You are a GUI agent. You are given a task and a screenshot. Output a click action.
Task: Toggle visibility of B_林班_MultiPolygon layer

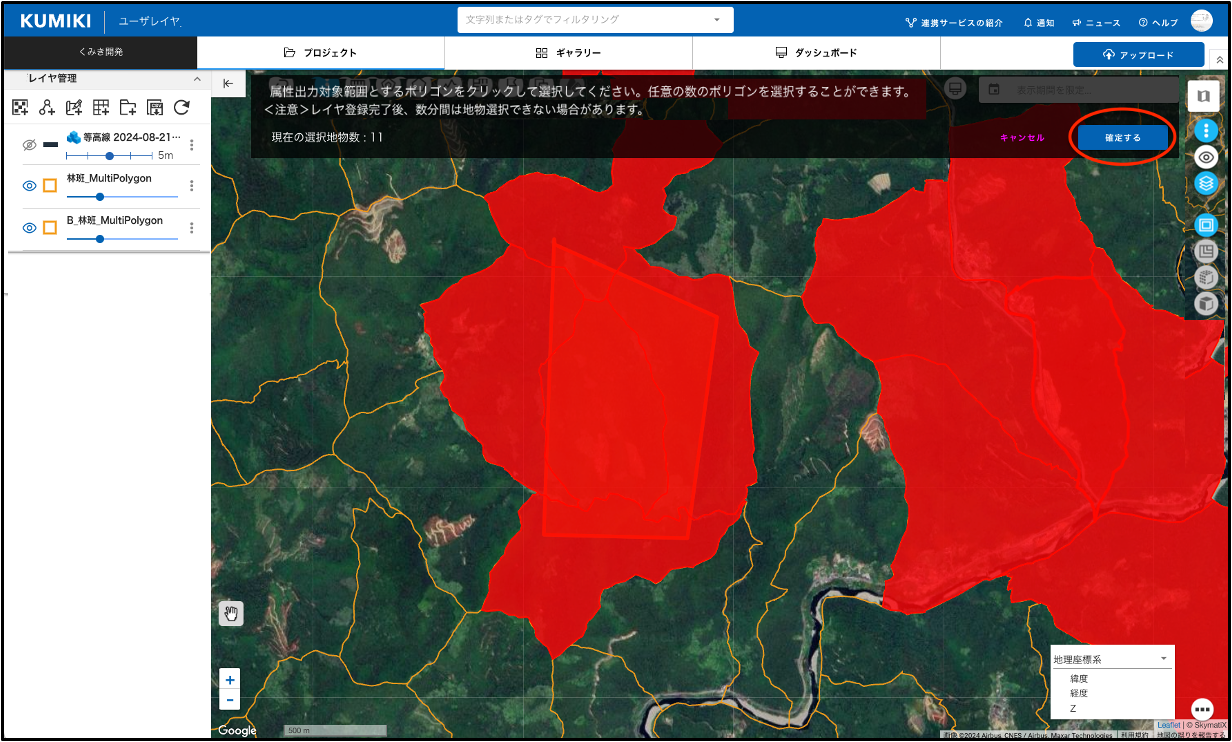[x=29, y=228]
